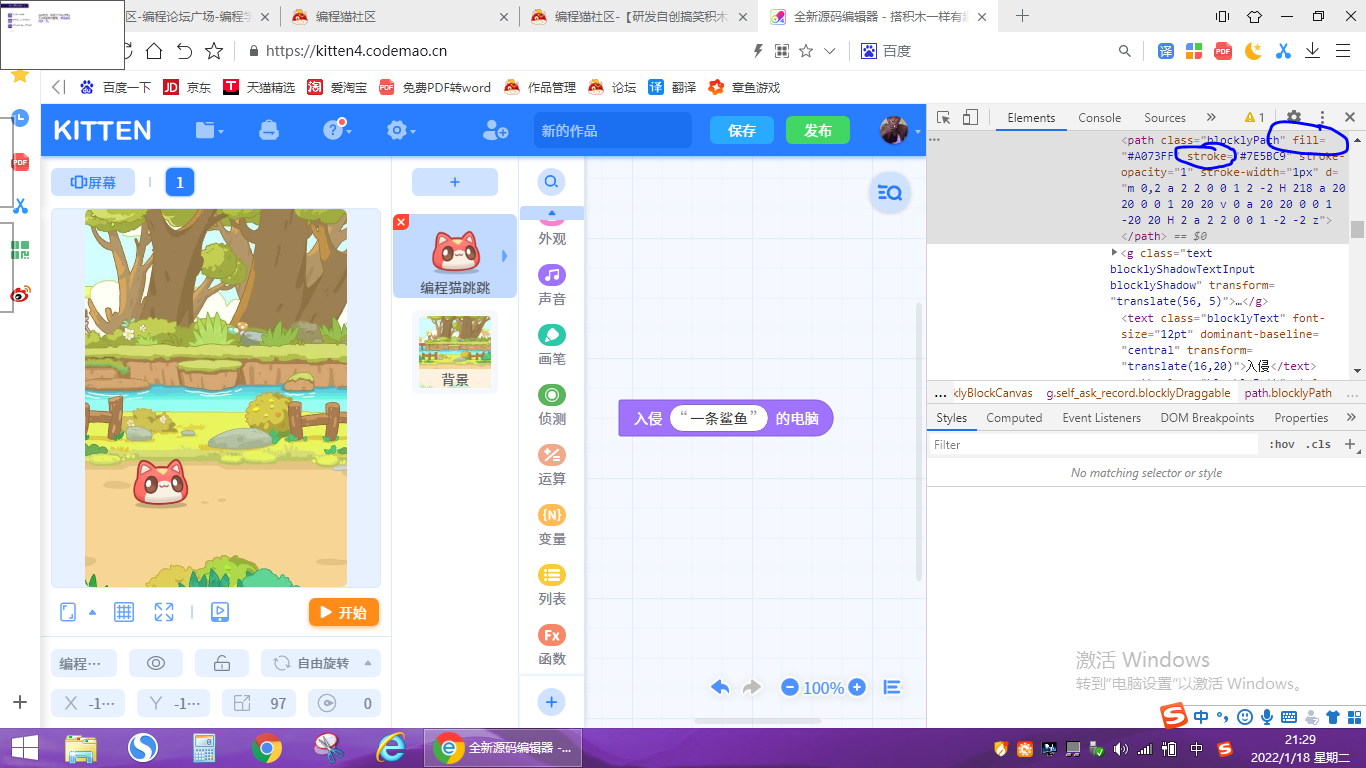This screenshot has height=768, width=1366.
Task: Expand the Kitten settings gear menu
Action: (x=401, y=130)
